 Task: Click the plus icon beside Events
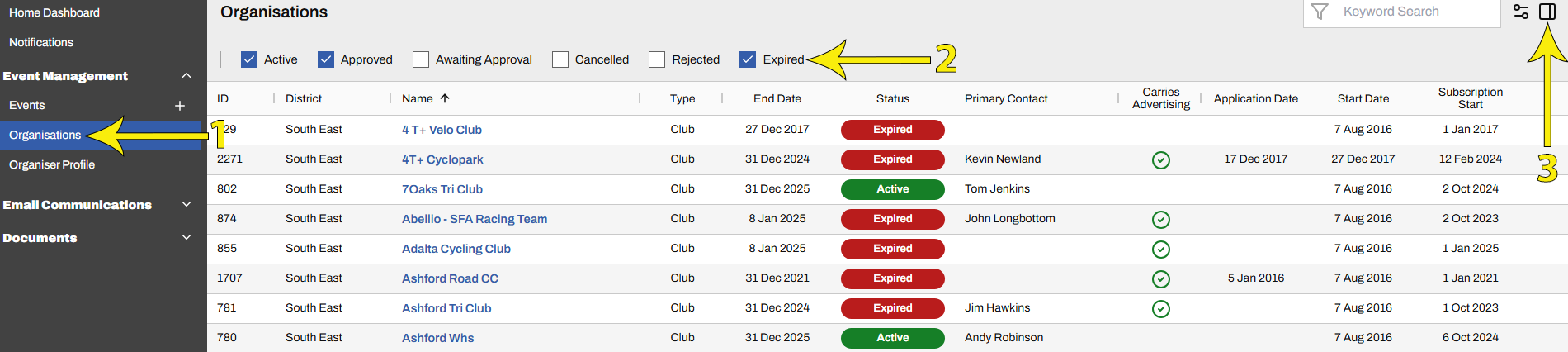180,106
